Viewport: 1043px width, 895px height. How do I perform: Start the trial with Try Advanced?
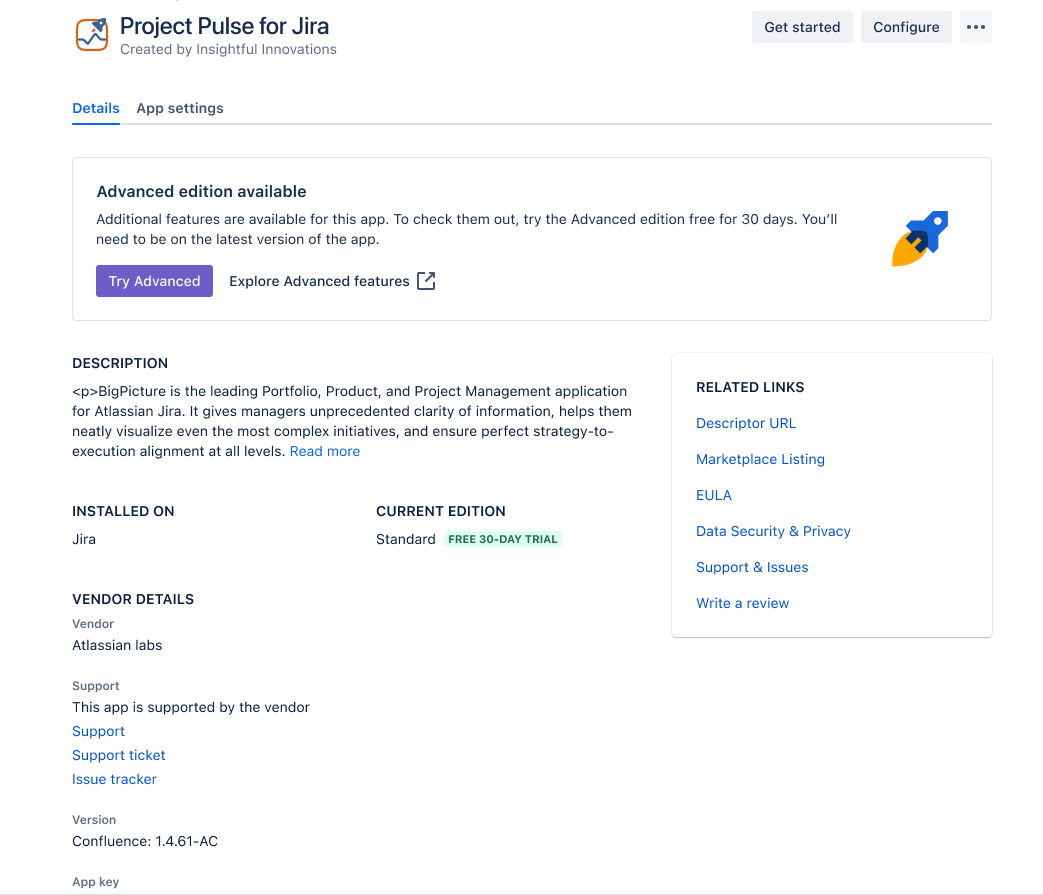[x=154, y=281]
